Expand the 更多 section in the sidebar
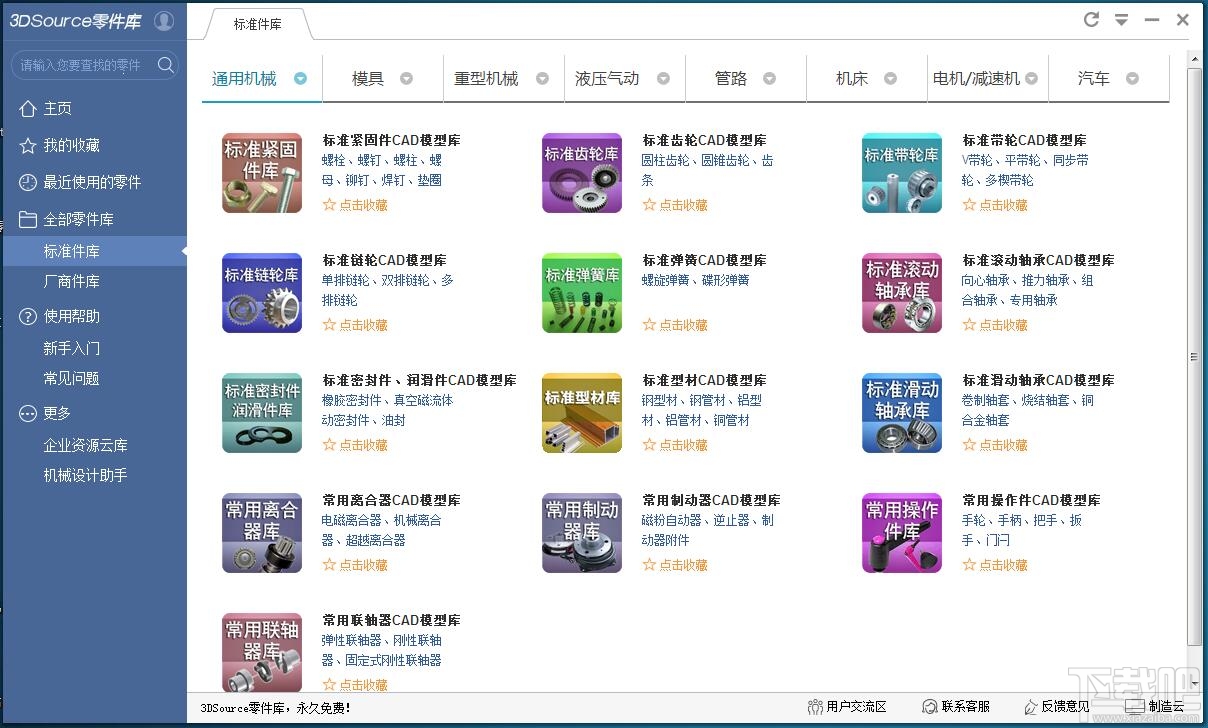This screenshot has width=1208, height=728. click(28, 413)
